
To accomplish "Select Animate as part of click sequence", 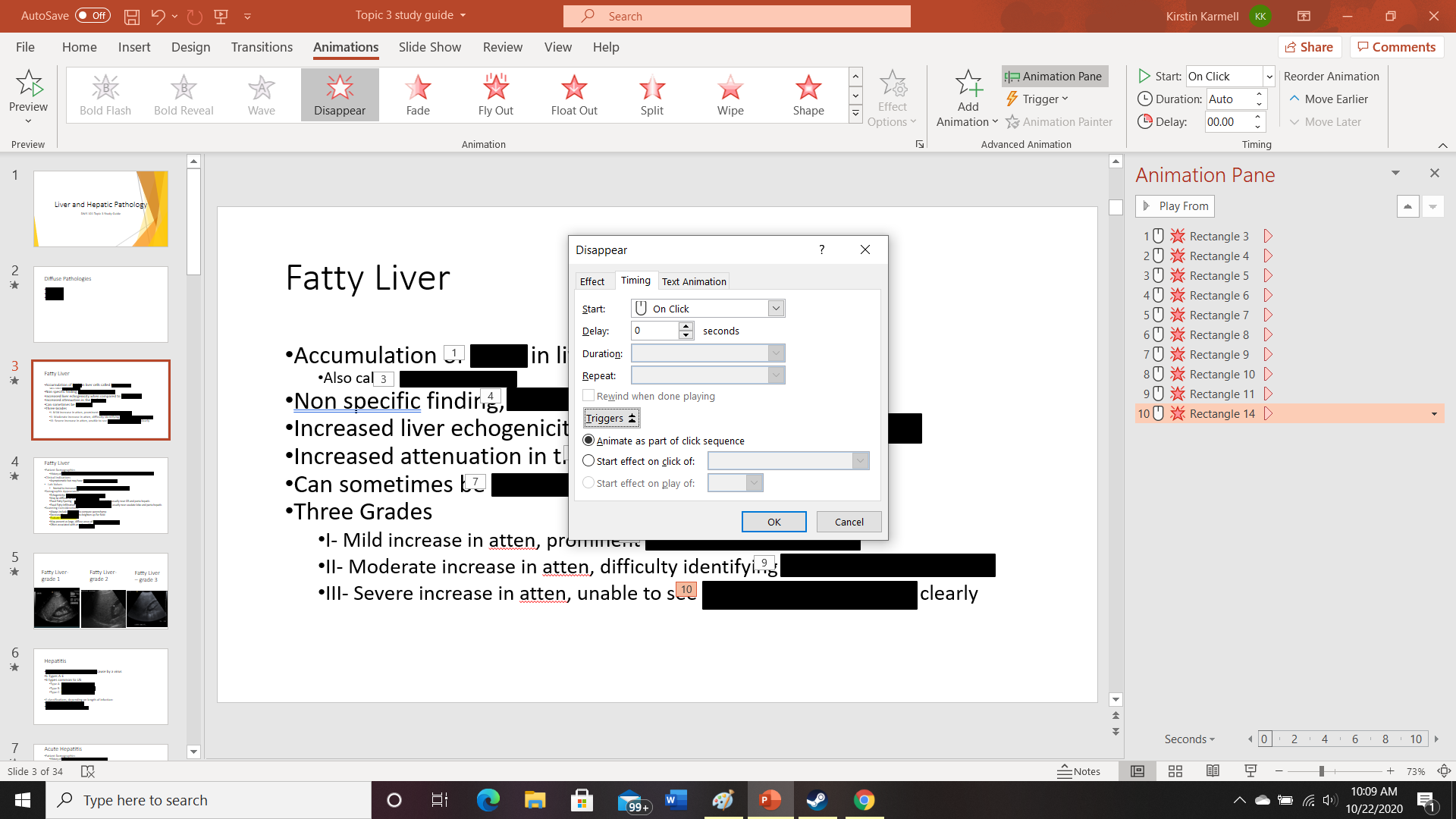I will click(588, 440).
